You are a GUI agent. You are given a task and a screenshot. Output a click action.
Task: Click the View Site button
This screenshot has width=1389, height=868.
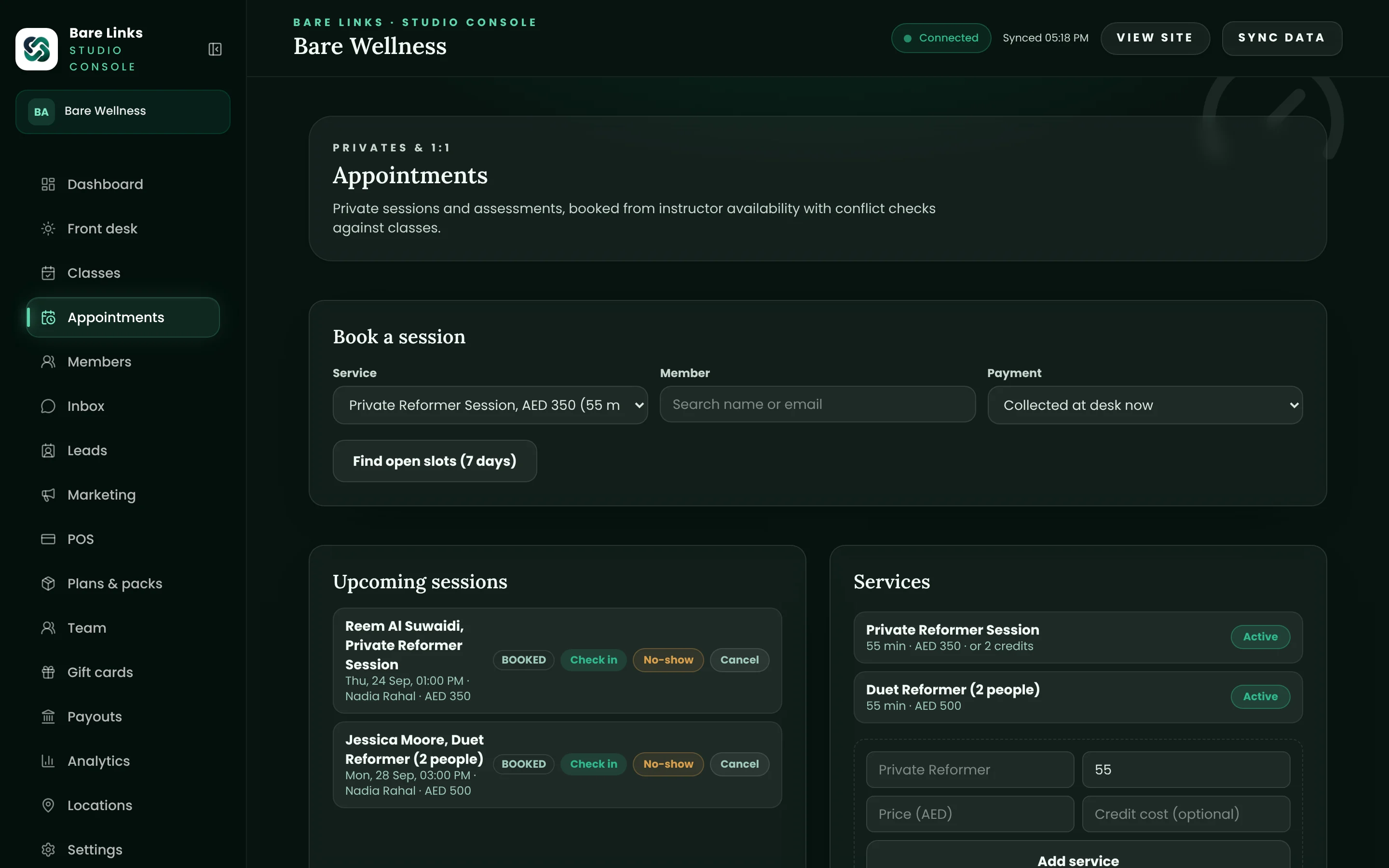click(1155, 39)
